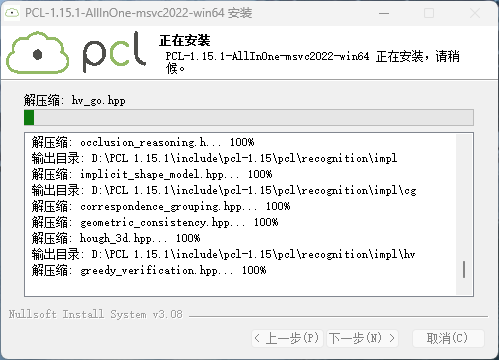Click the status text 解压缩: hv_go.hpp
Viewport: 499px width, 360px height.
click(75, 100)
